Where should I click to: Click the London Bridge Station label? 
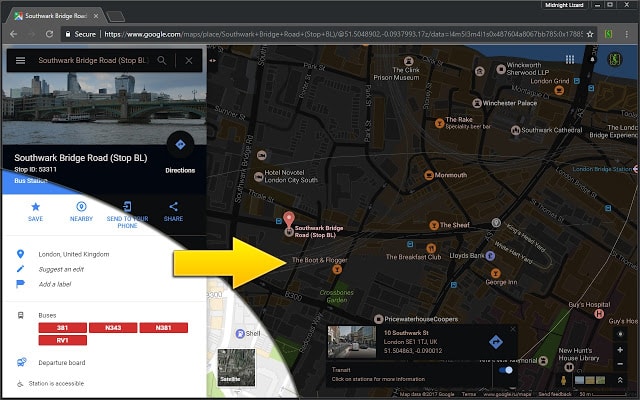coord(602,169)
